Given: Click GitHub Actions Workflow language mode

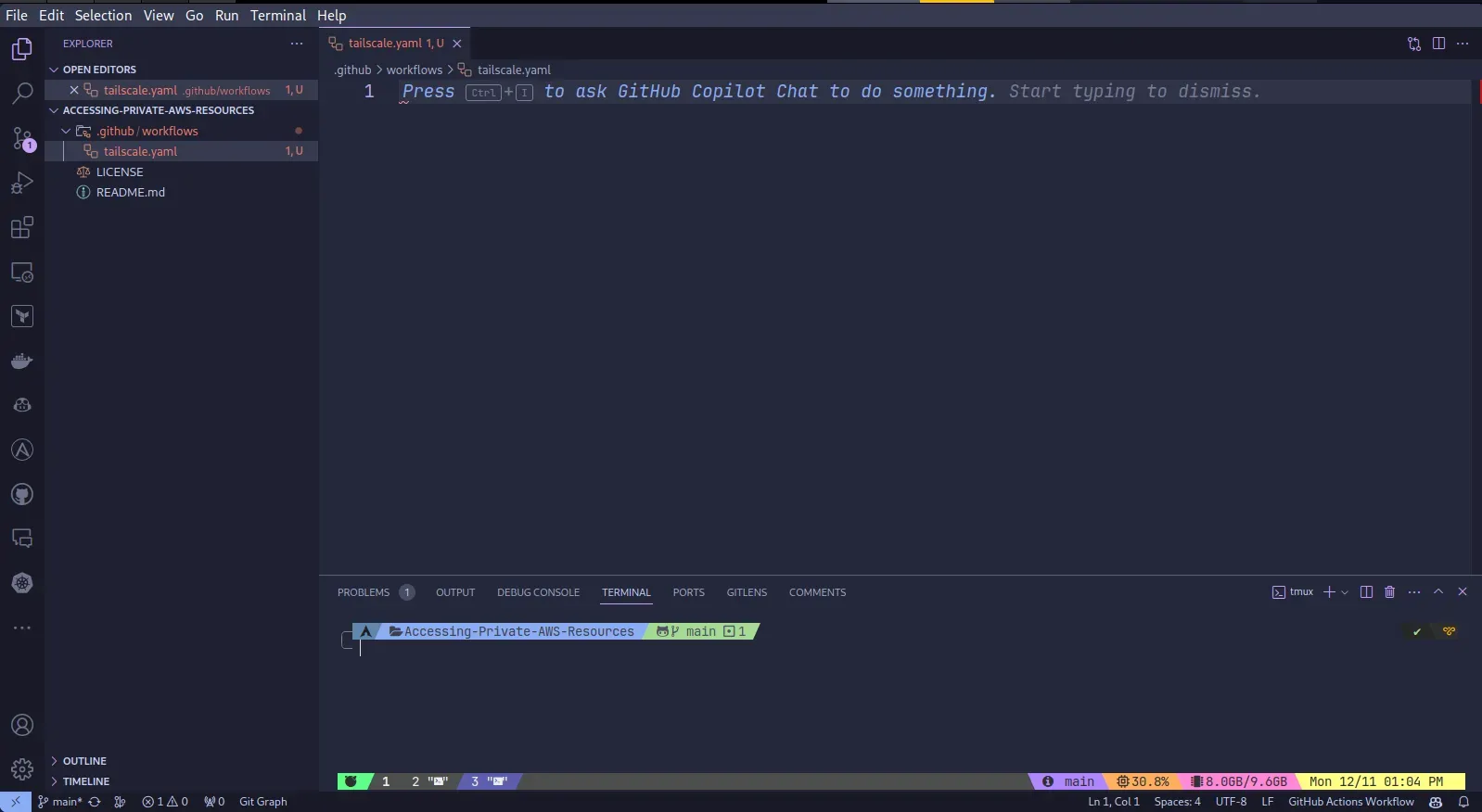Looking at the screenshot, I should pyautogui.click(x=1350, y=802).
